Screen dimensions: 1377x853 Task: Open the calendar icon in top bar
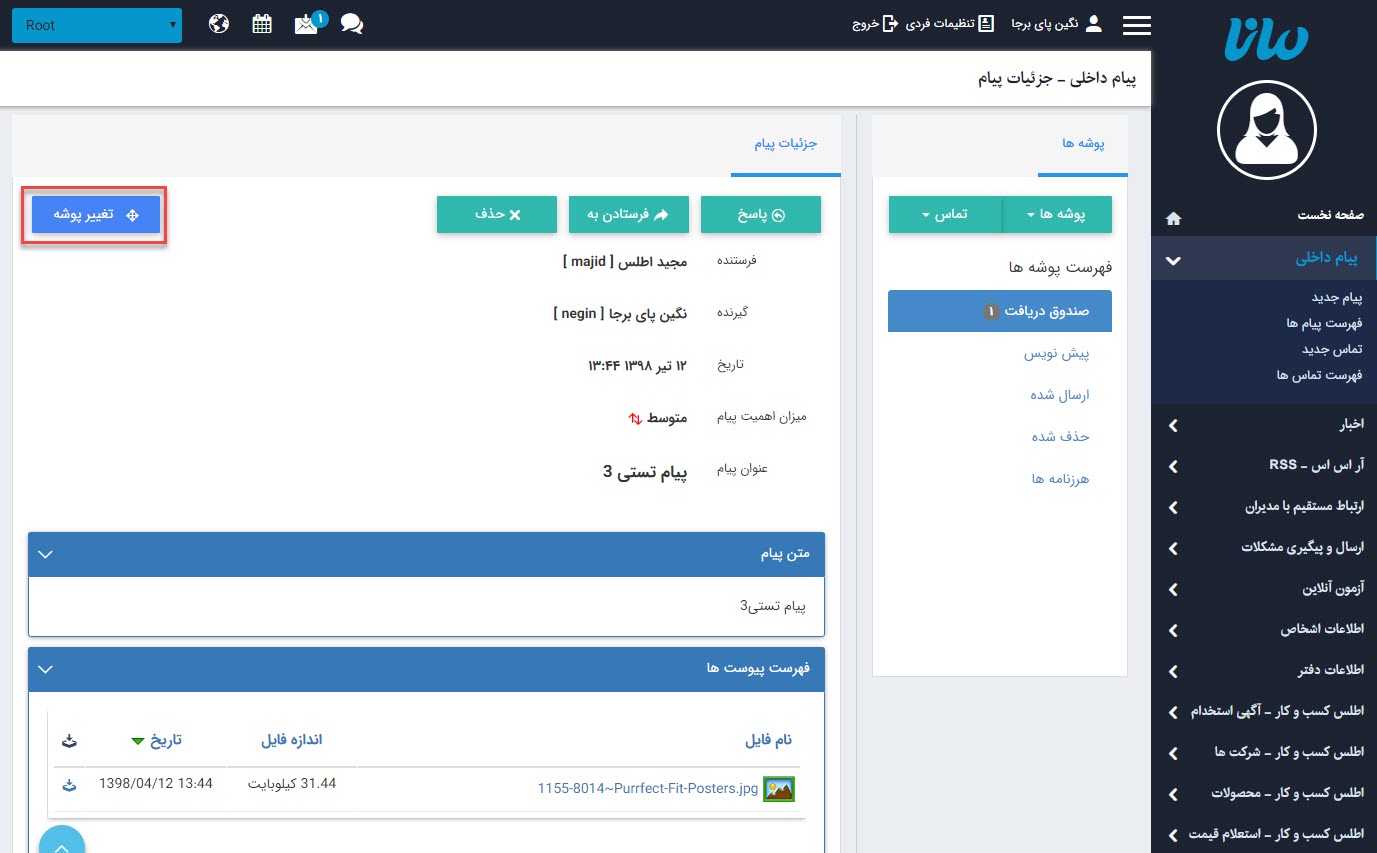coord(261,22)
